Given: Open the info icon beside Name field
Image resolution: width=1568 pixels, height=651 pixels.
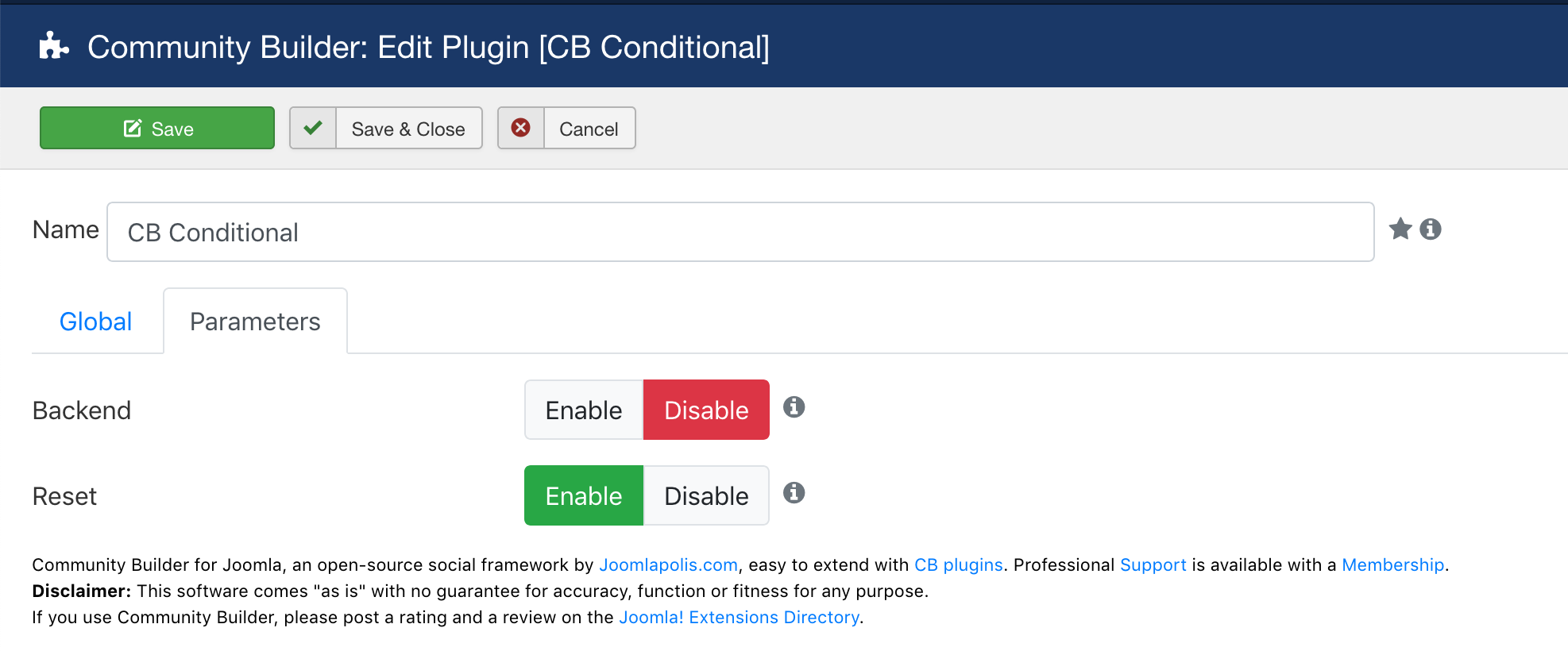Looking at the screenshot, I should click(1431, 229).
